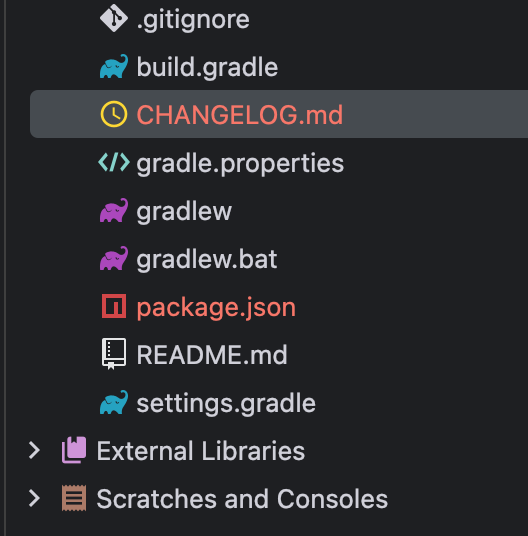Image resolution: width=528 pixels, height=536 pixels.
Task: Click the blue Gradle elephant icon for build.gradle
Action: [114, 66]
